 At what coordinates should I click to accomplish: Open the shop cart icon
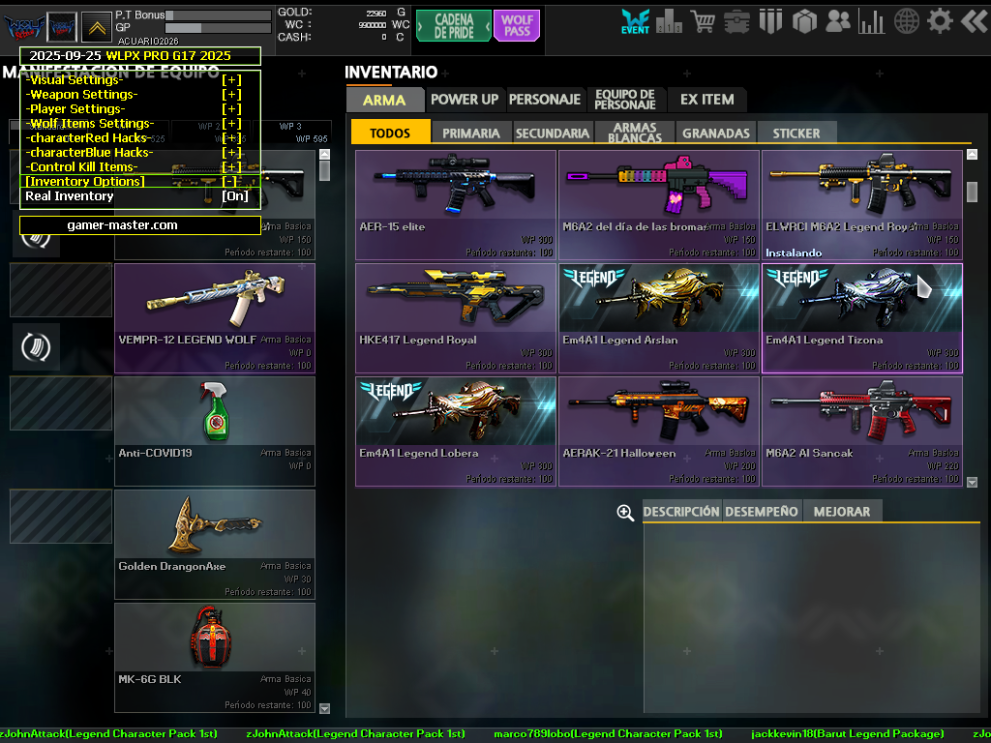point(703,22)
